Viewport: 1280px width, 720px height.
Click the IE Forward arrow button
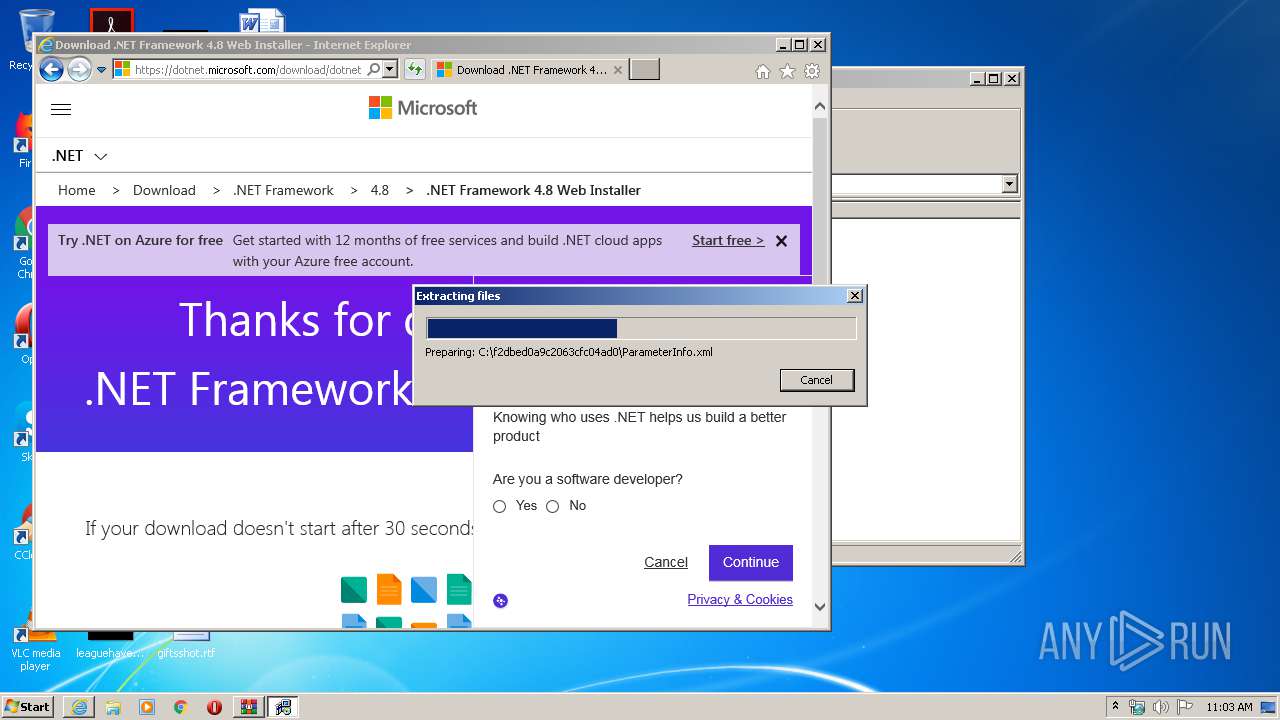79,70
